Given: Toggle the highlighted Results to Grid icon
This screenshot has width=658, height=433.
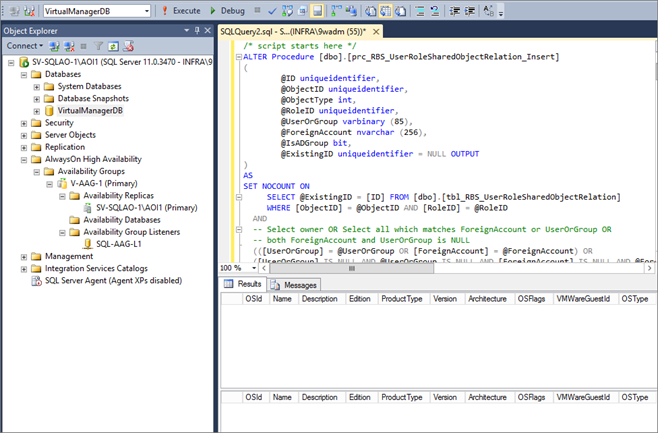Looking at the screenshot, I should coord(386,11).
